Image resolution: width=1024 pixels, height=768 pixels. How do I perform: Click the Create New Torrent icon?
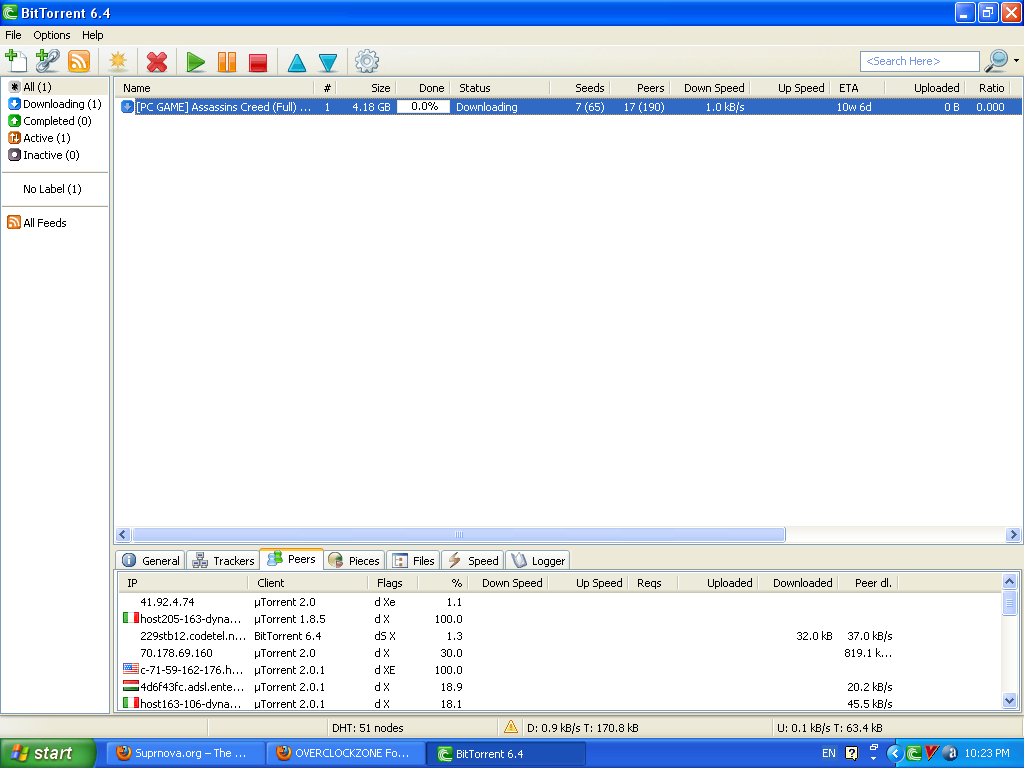pos(119,61)
